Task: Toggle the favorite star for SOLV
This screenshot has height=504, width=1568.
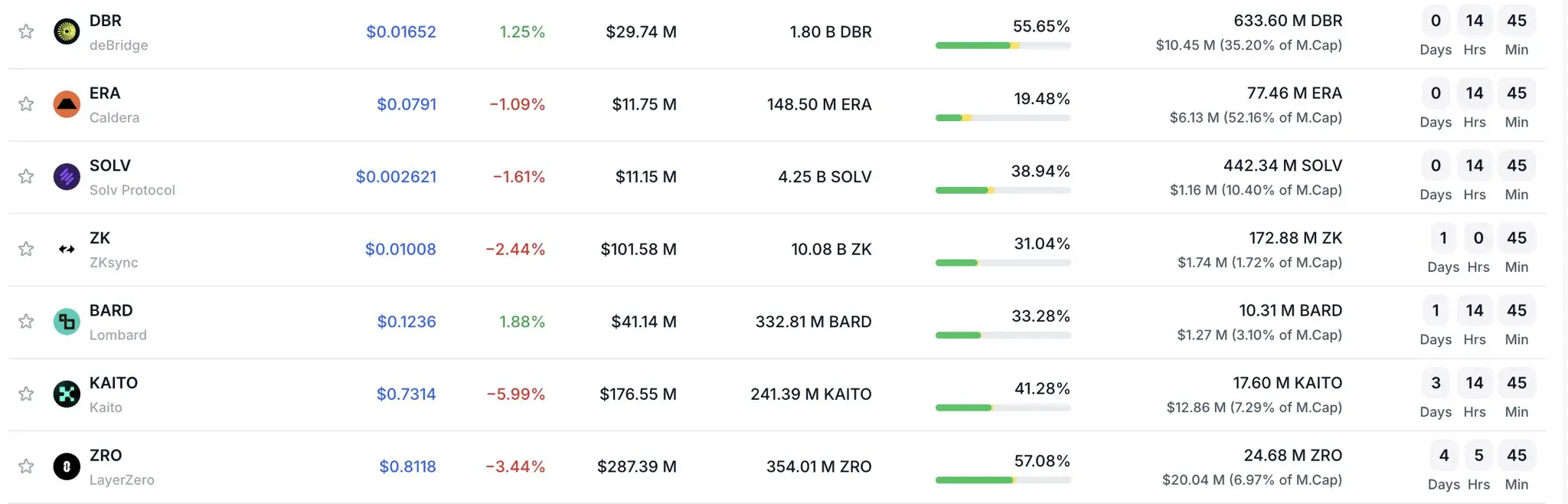Action: coord(26,176)
